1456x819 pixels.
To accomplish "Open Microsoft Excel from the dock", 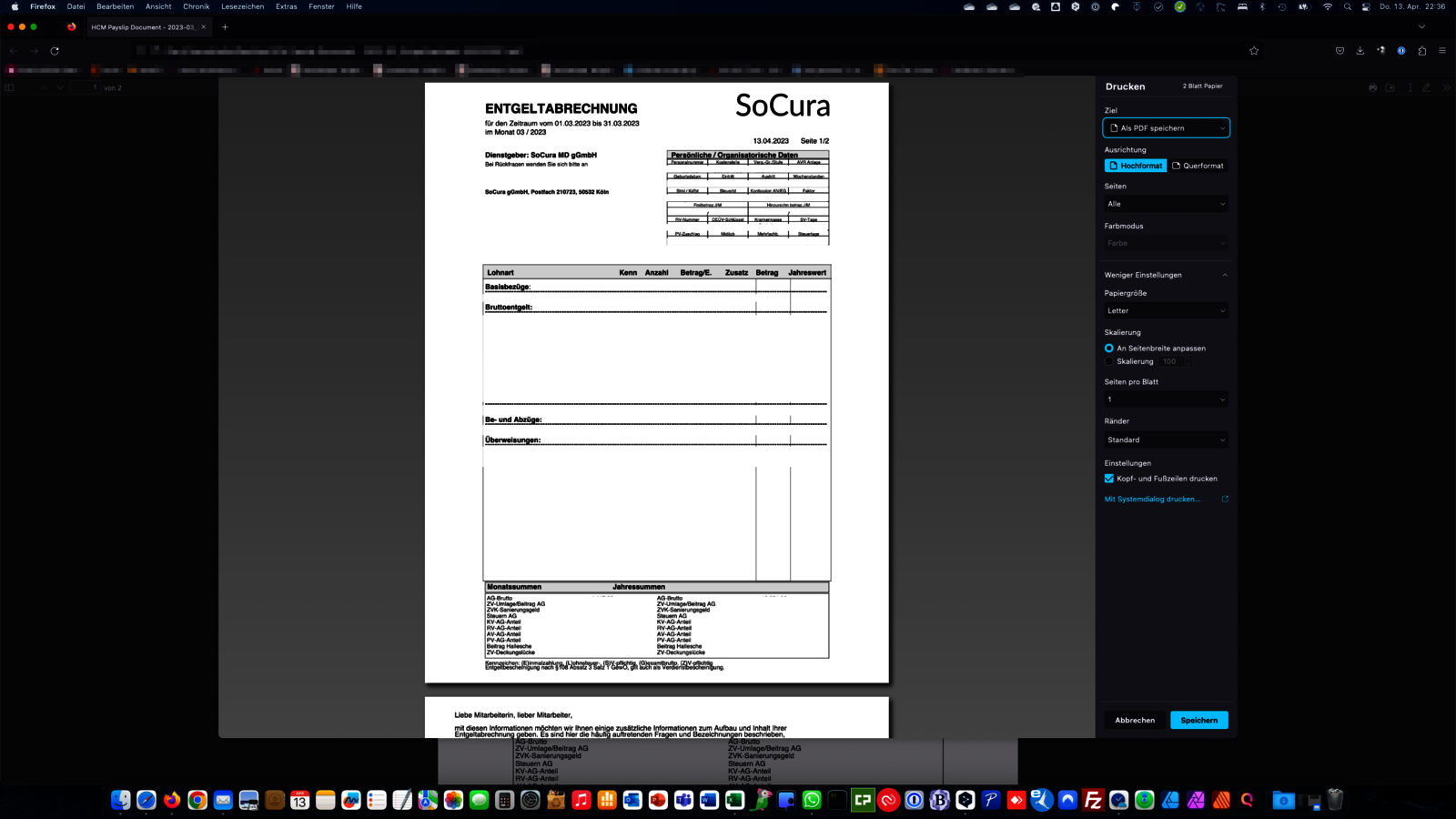I will [x=734, y=800].
